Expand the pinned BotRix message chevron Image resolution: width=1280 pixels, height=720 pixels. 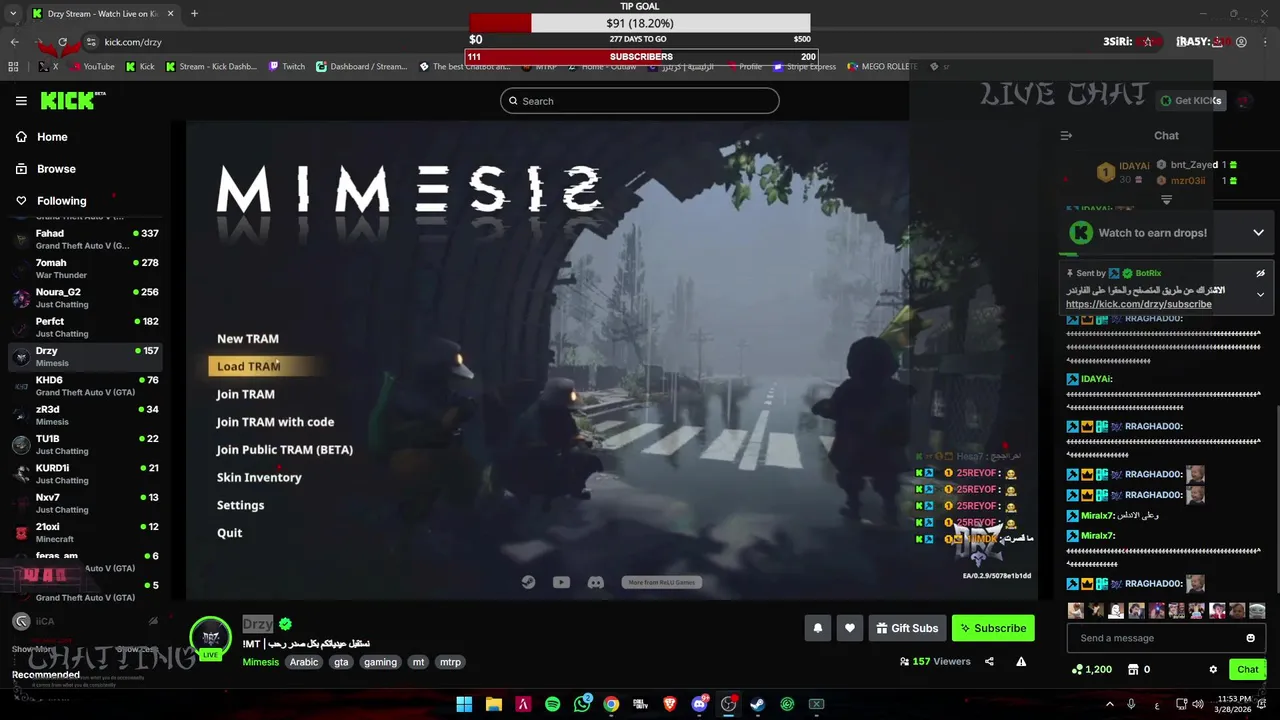[x=1260, y=294]
